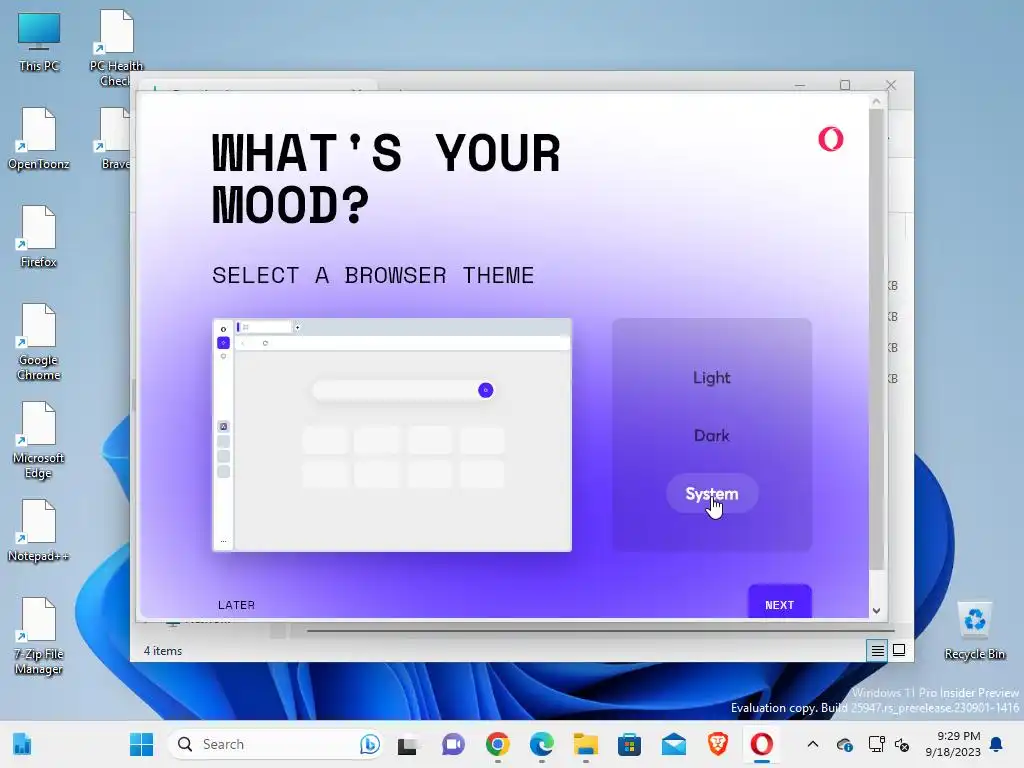Open the clock and date flyout
The height and width of the screenshot is (768, 1024).
pos(953,744)
